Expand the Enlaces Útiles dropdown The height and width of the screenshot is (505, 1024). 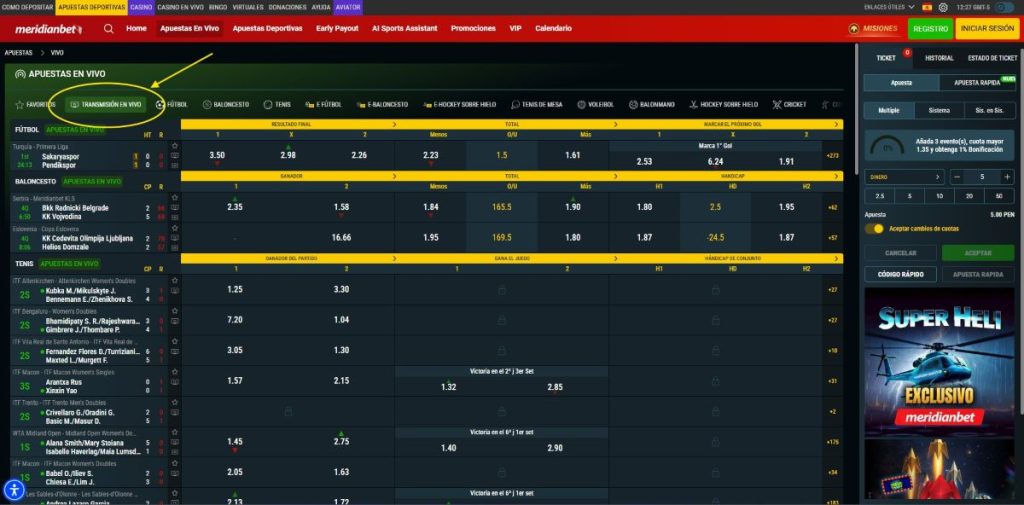885,7
